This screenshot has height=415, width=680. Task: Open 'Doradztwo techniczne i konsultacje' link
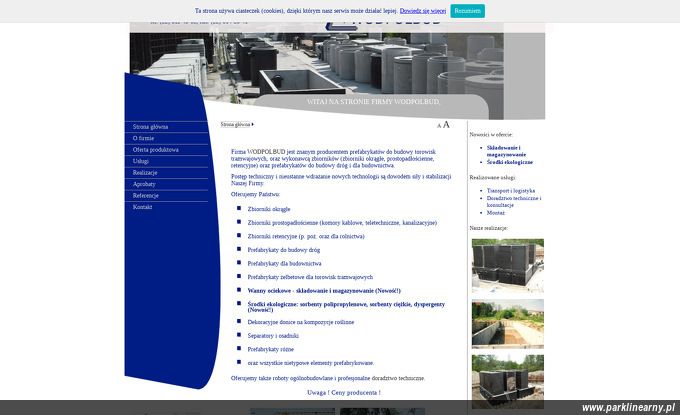pos(513,202)
